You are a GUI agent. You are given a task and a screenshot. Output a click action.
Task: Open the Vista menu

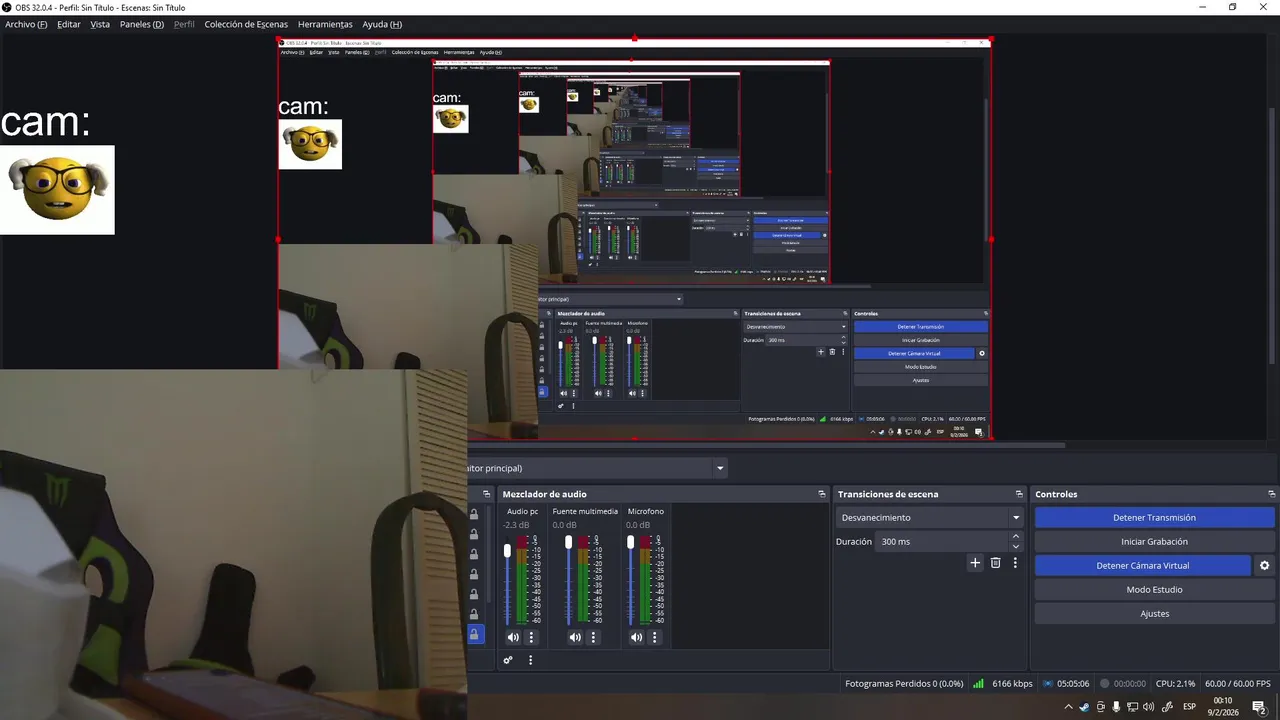[x=100, y=24]
